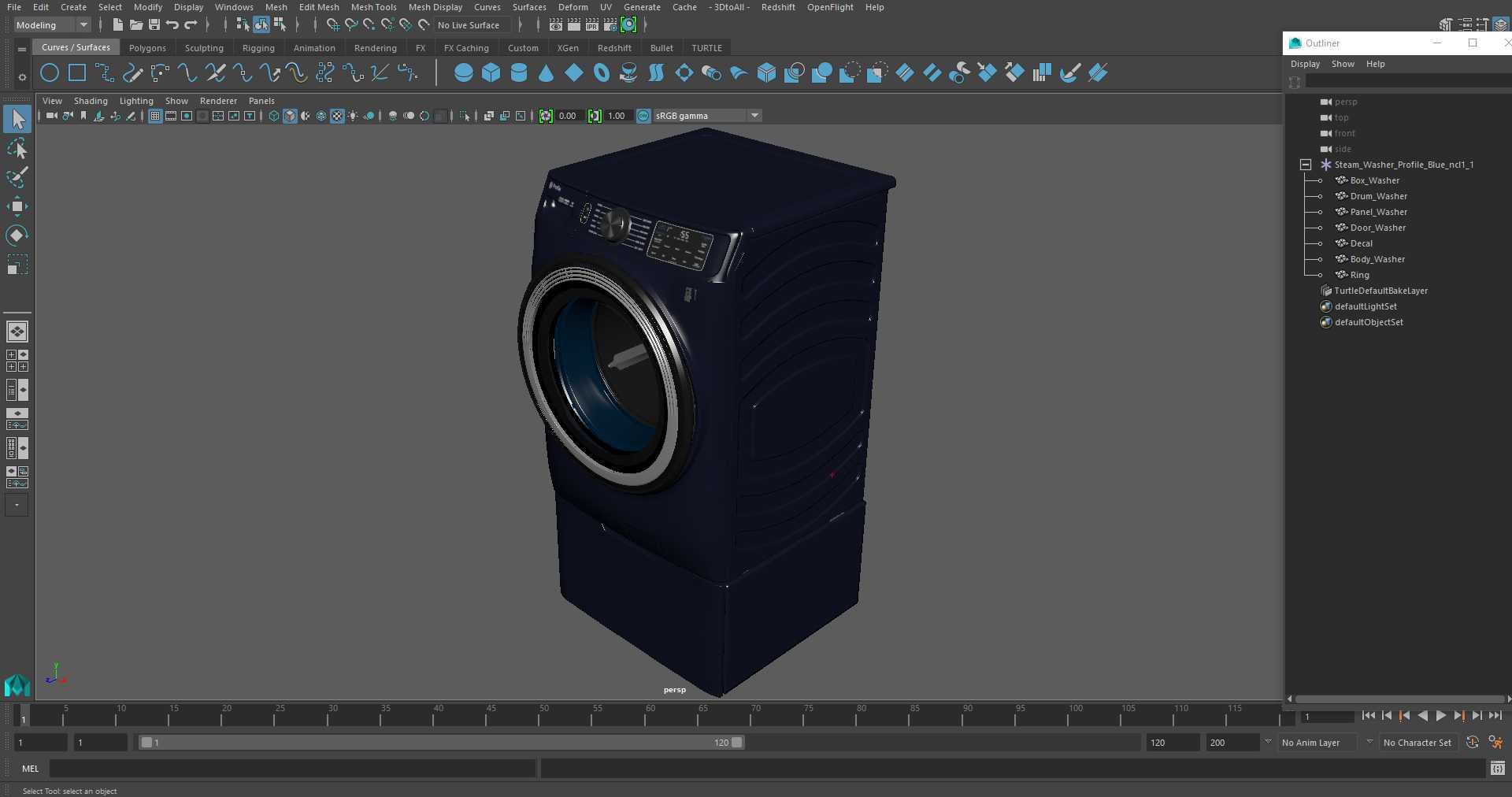Create a NURBS plane from the shelf

574,73
